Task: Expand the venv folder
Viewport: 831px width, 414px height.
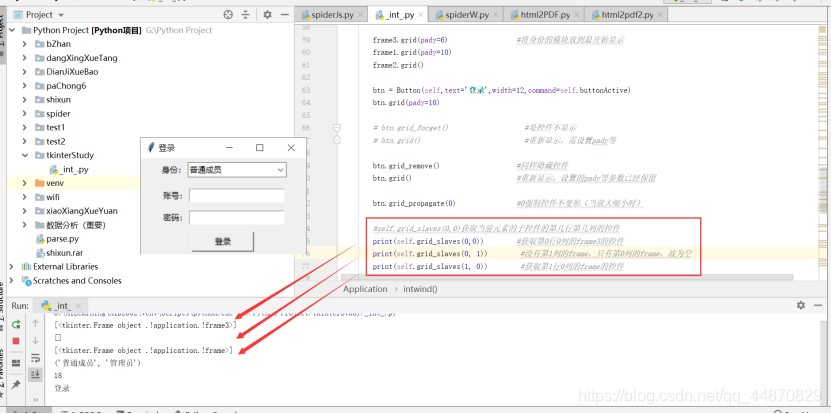Action: [24, 183]
